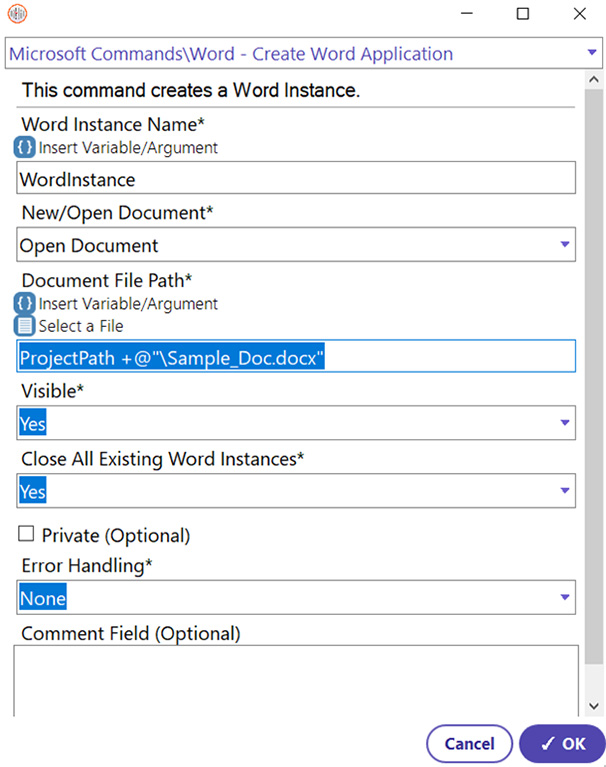Screen dimensions: 606x767
Task: Tick the Private (Optional) checkbox
Action: (x=26, y=534)
